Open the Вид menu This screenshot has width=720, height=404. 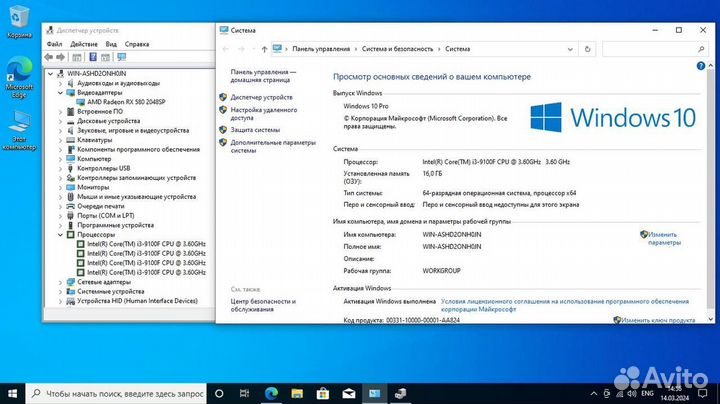coord(111,44)
